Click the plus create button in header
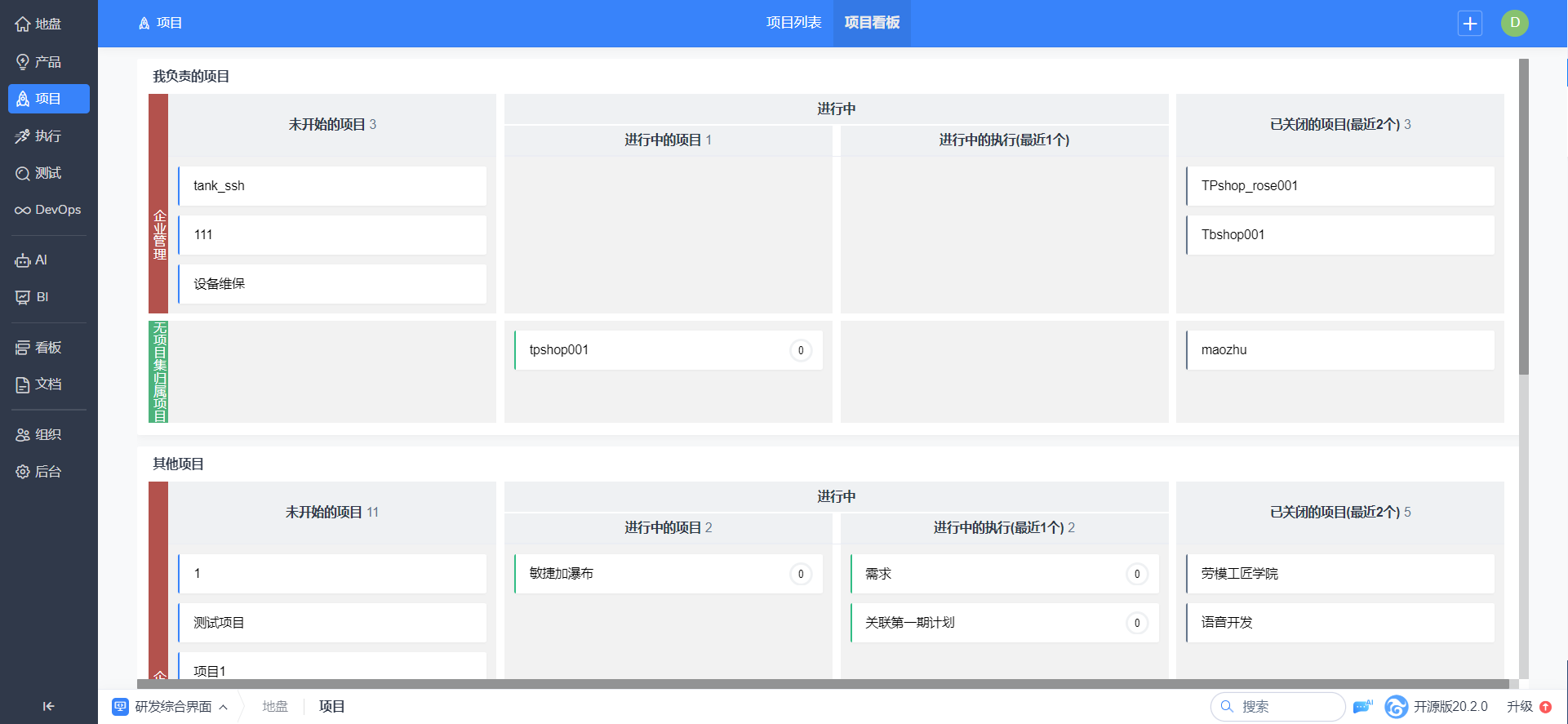This screenshot has height=724, width=1568. click(1469, 24)
